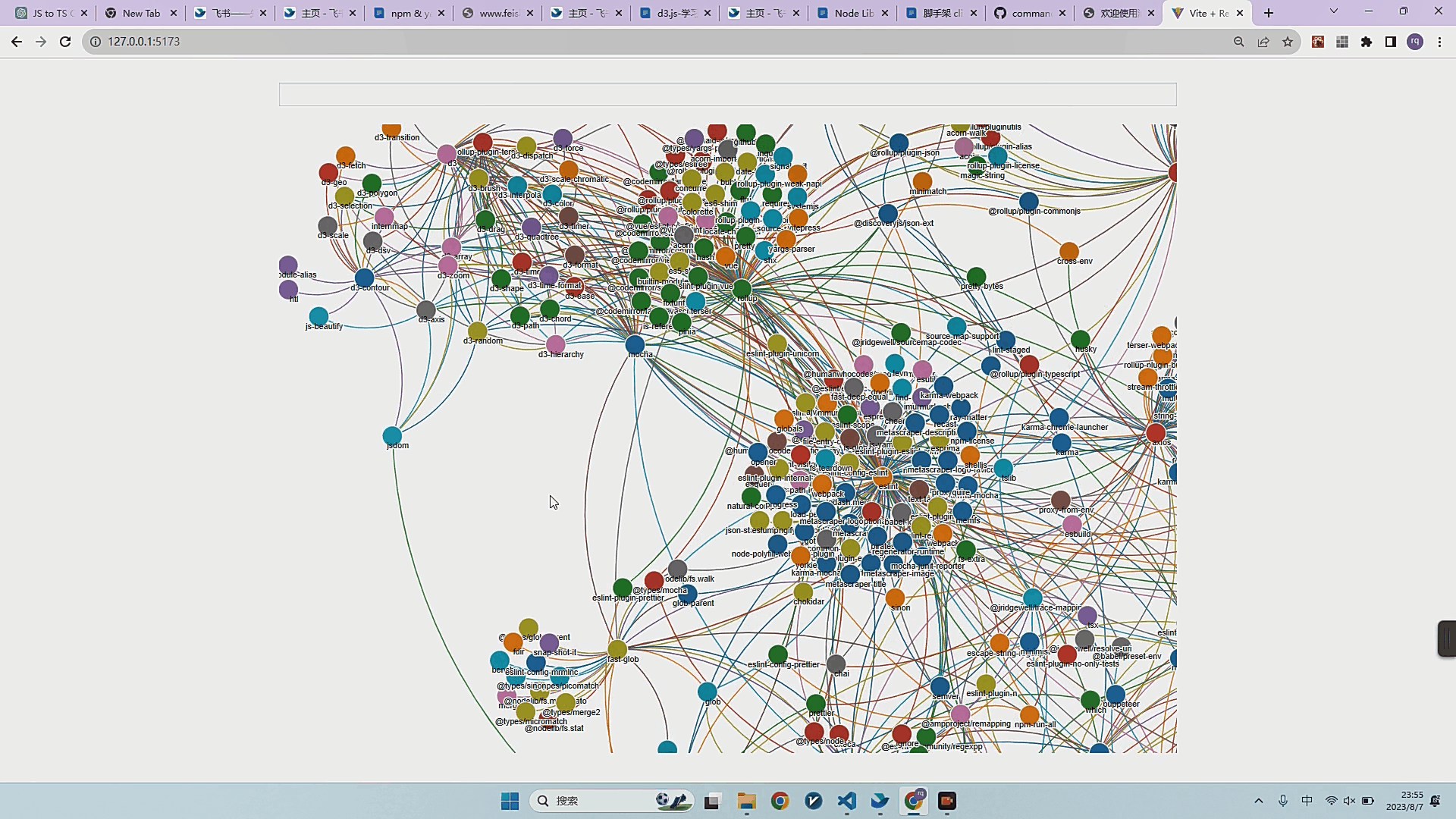Reload the page
The height and width of the screenshot is (819, 1456).
[x=65, y=42]
